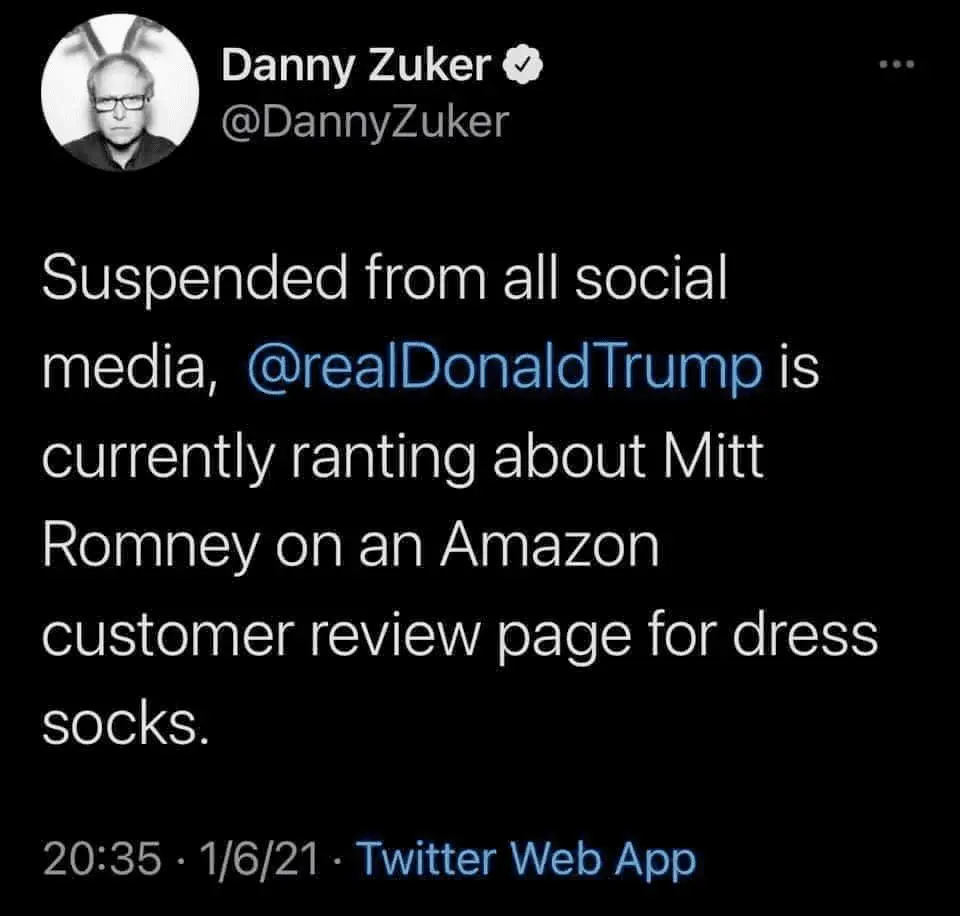960x916 pixels.
Task: Click the Danny Zuker display name
Action: (357, 67)
